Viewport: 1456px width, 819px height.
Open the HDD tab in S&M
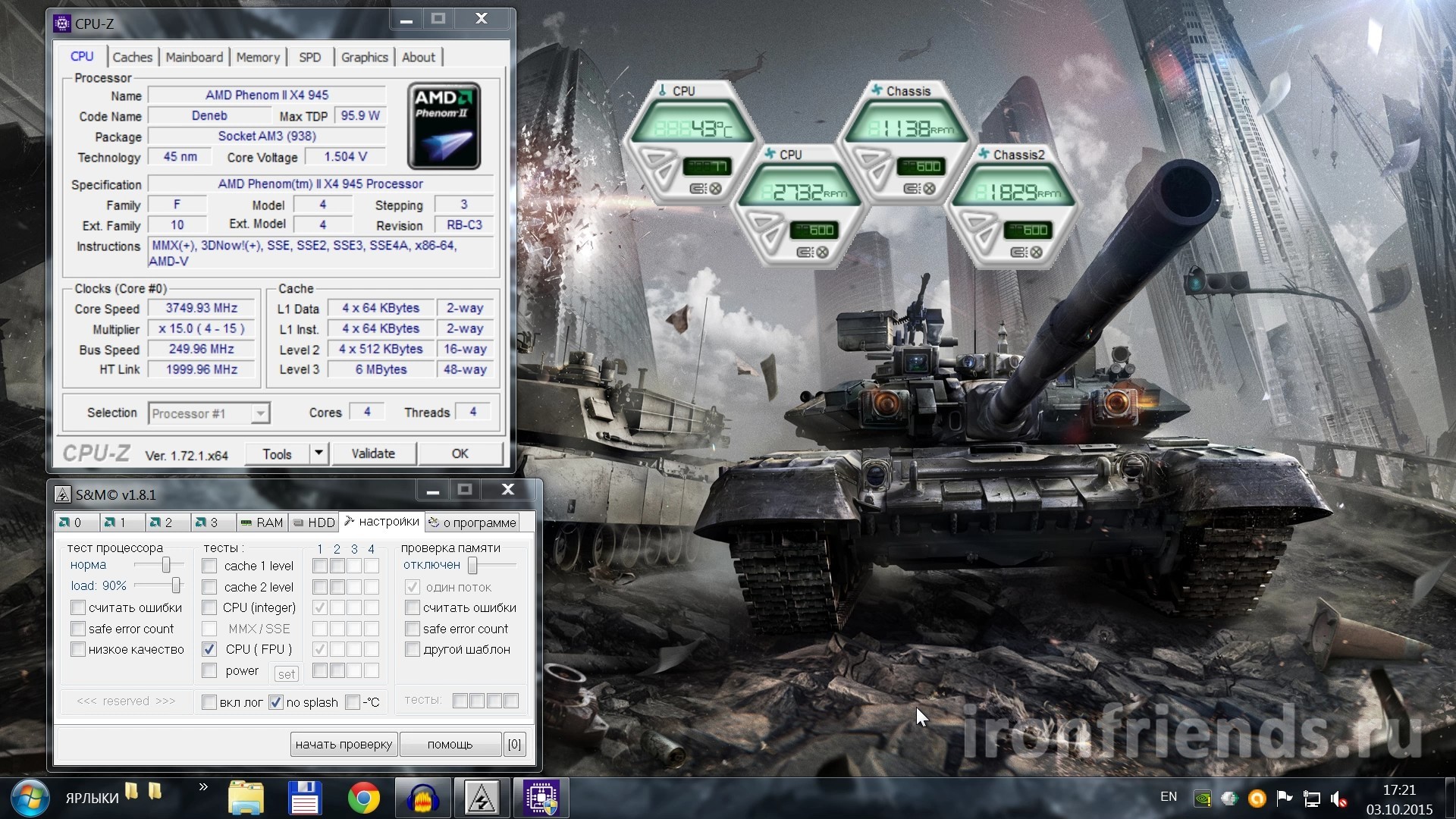(314, 522)
